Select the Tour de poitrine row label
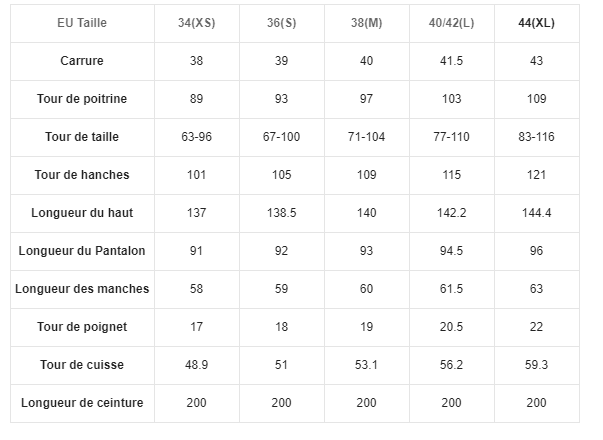The height and width of the screenshot is (440, 603). [x=82, y=99]
